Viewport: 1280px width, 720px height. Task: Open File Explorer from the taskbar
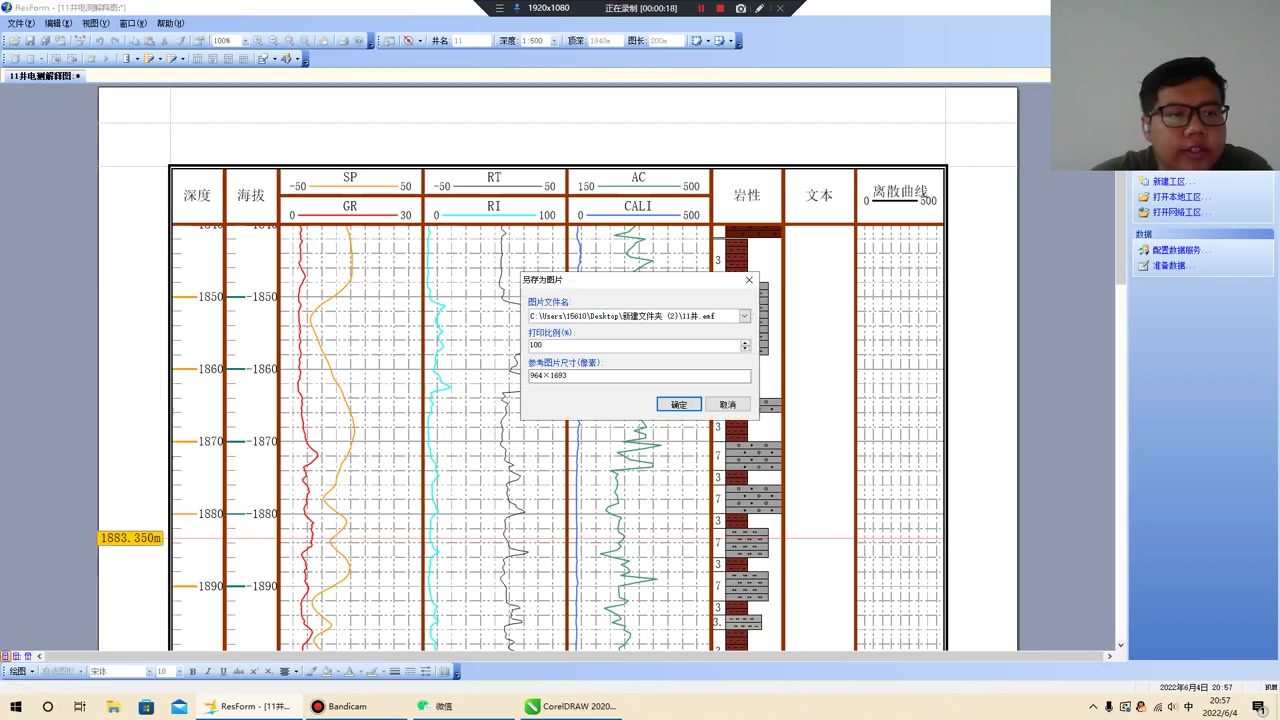pyautogui.click(x=113, y=706)
